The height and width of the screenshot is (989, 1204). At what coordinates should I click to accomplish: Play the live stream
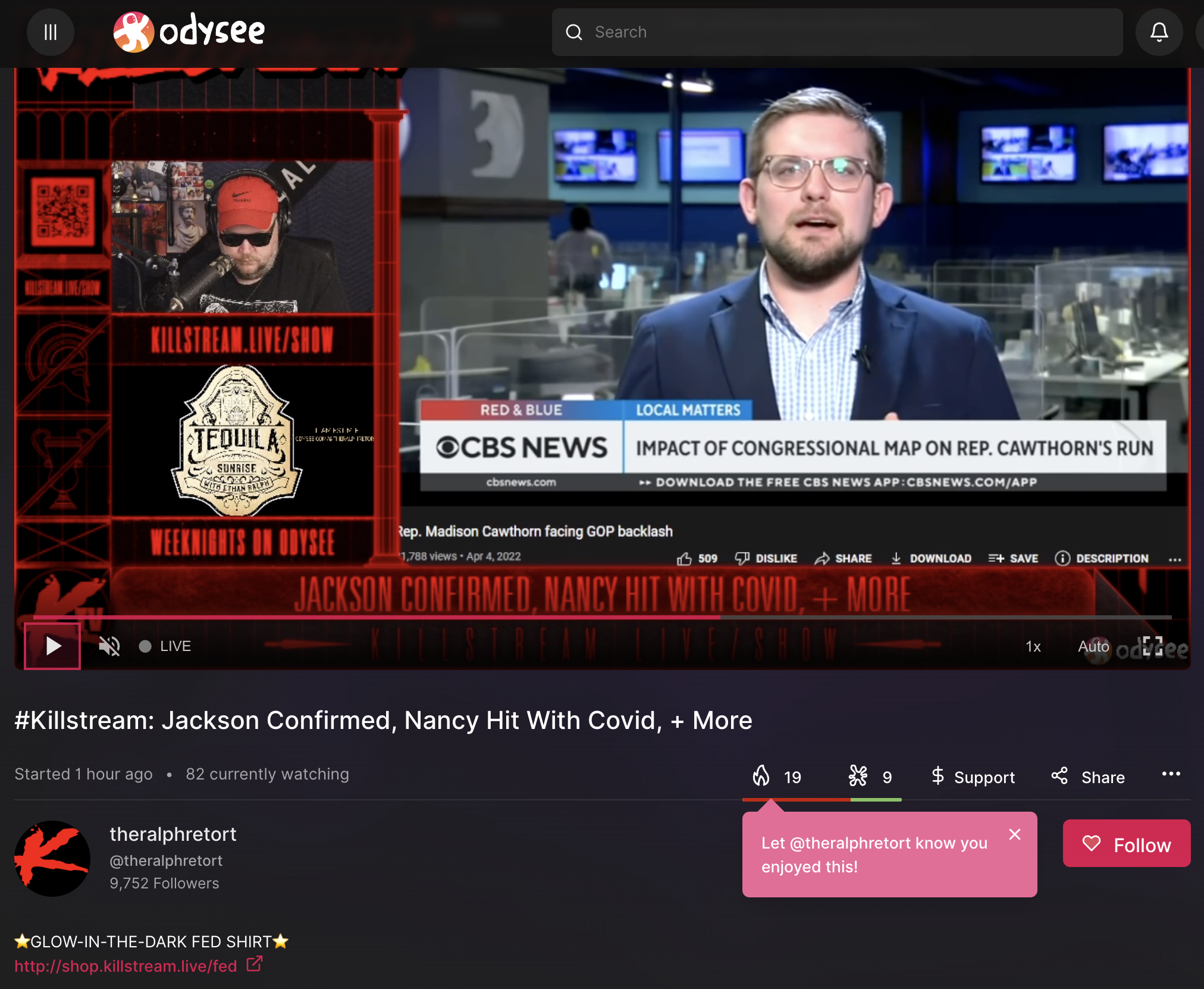[52, 646]
